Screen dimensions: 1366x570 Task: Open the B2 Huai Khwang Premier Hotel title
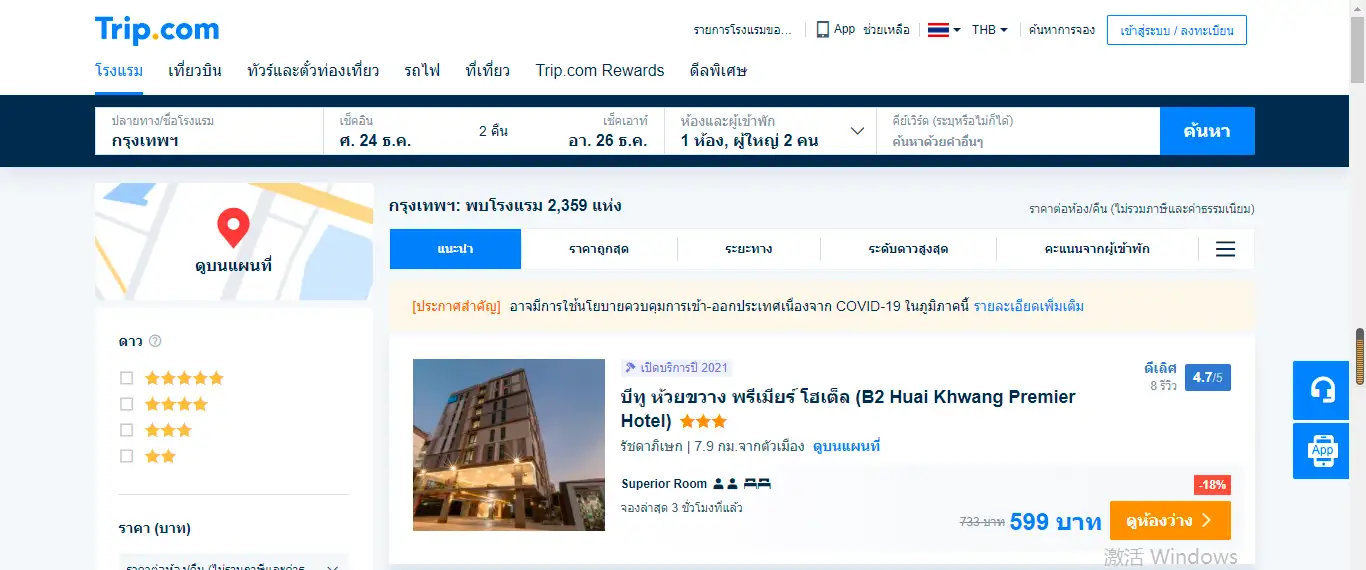848,408
